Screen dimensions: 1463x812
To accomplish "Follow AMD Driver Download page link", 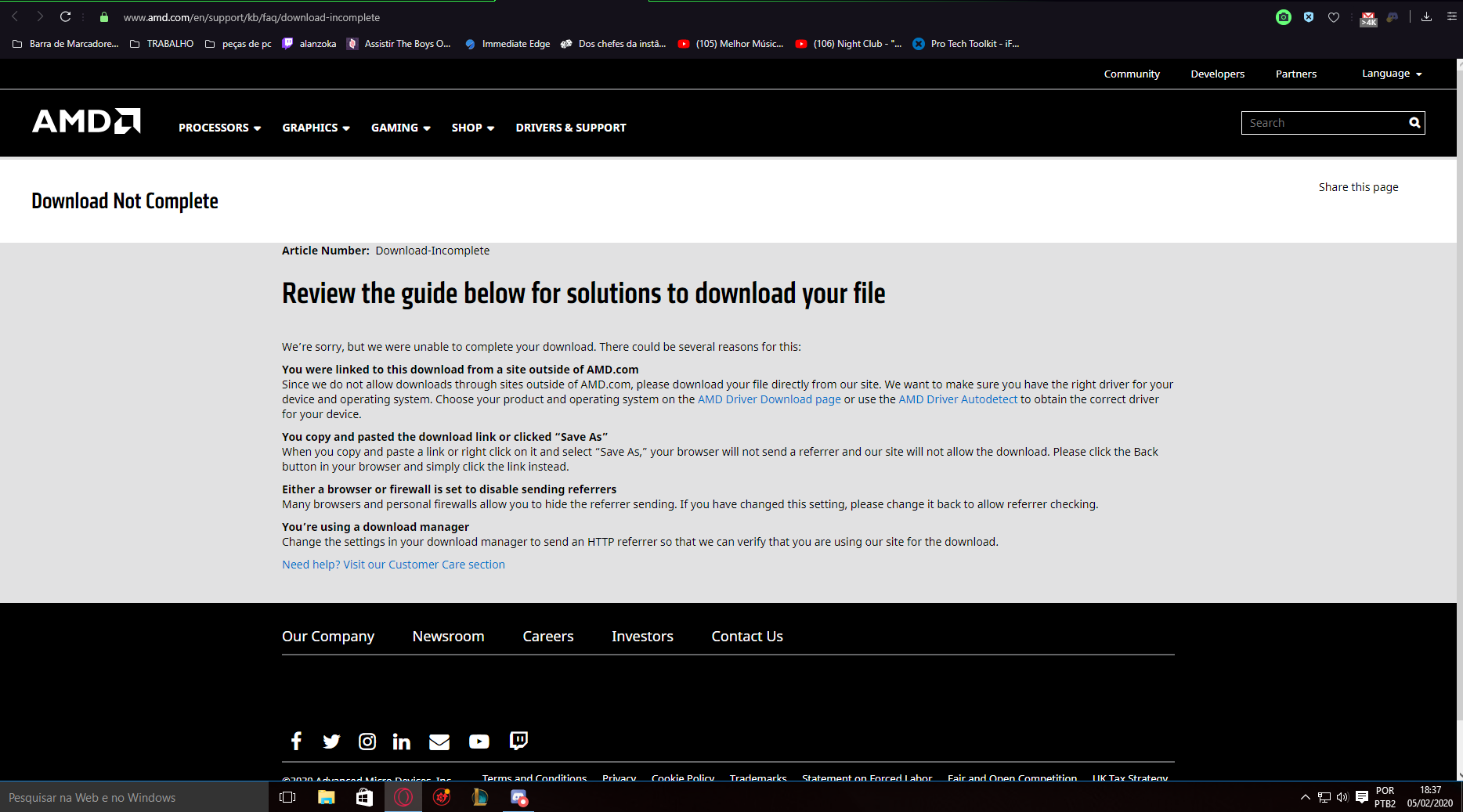I will coord(769,399).
